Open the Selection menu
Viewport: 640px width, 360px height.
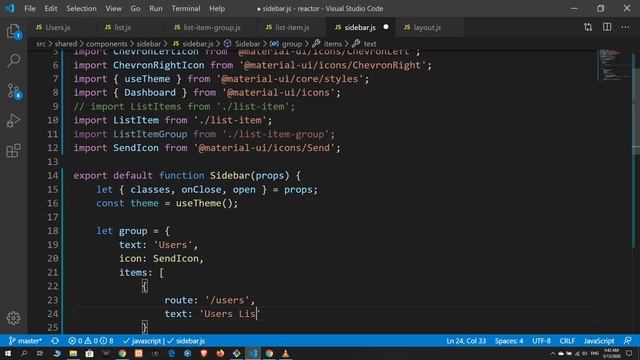click(x=81, y=8)
